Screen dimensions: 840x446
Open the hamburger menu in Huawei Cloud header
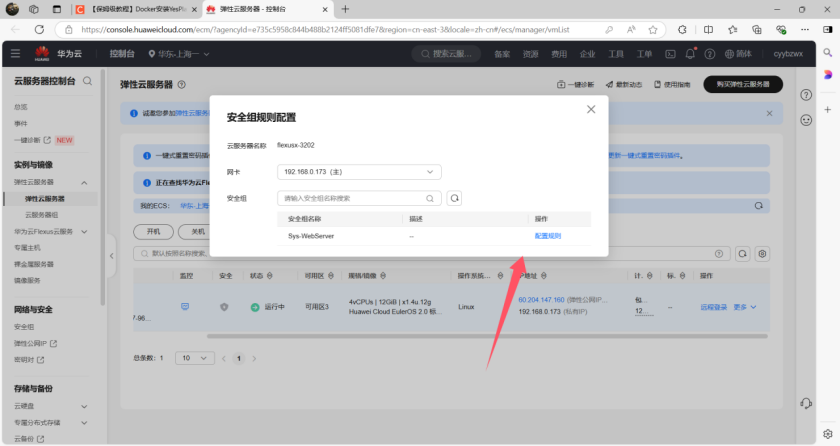(16, 54)
